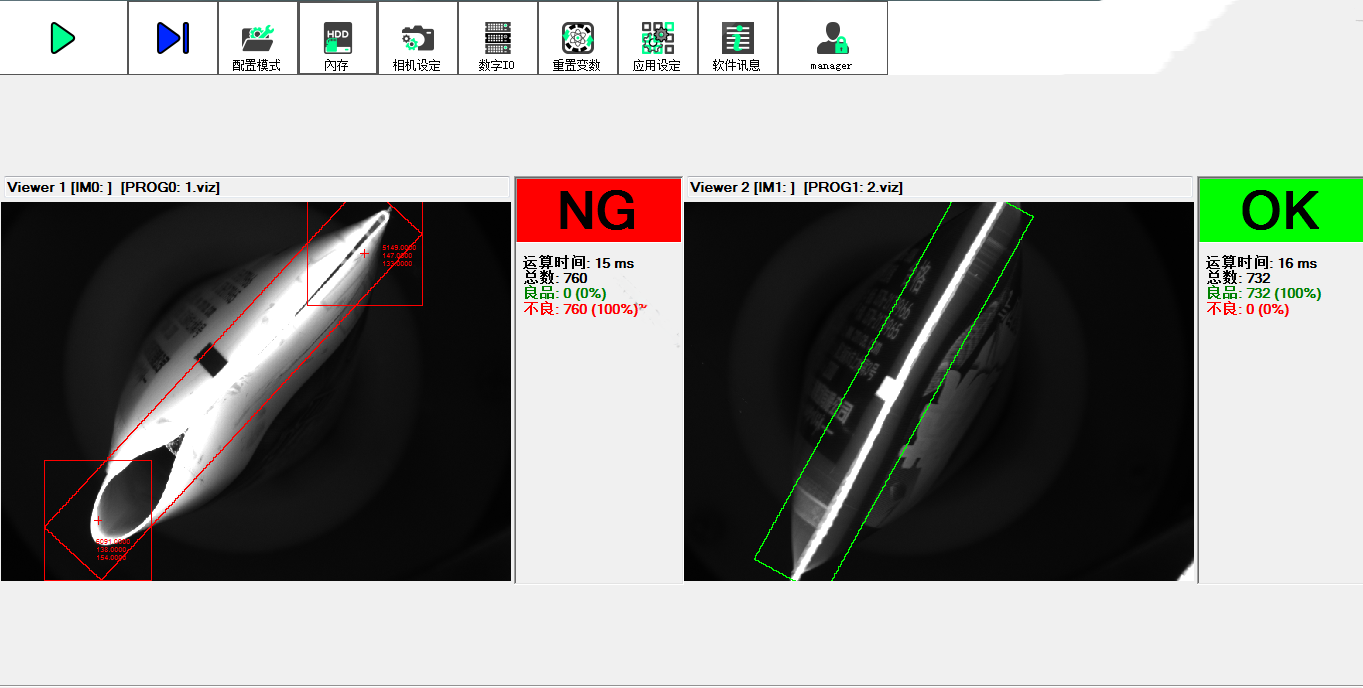Click the 良品: 732 (100%) pass count
The width and height of the screenshot is (1363, 688).
[x=1263, y=293]
